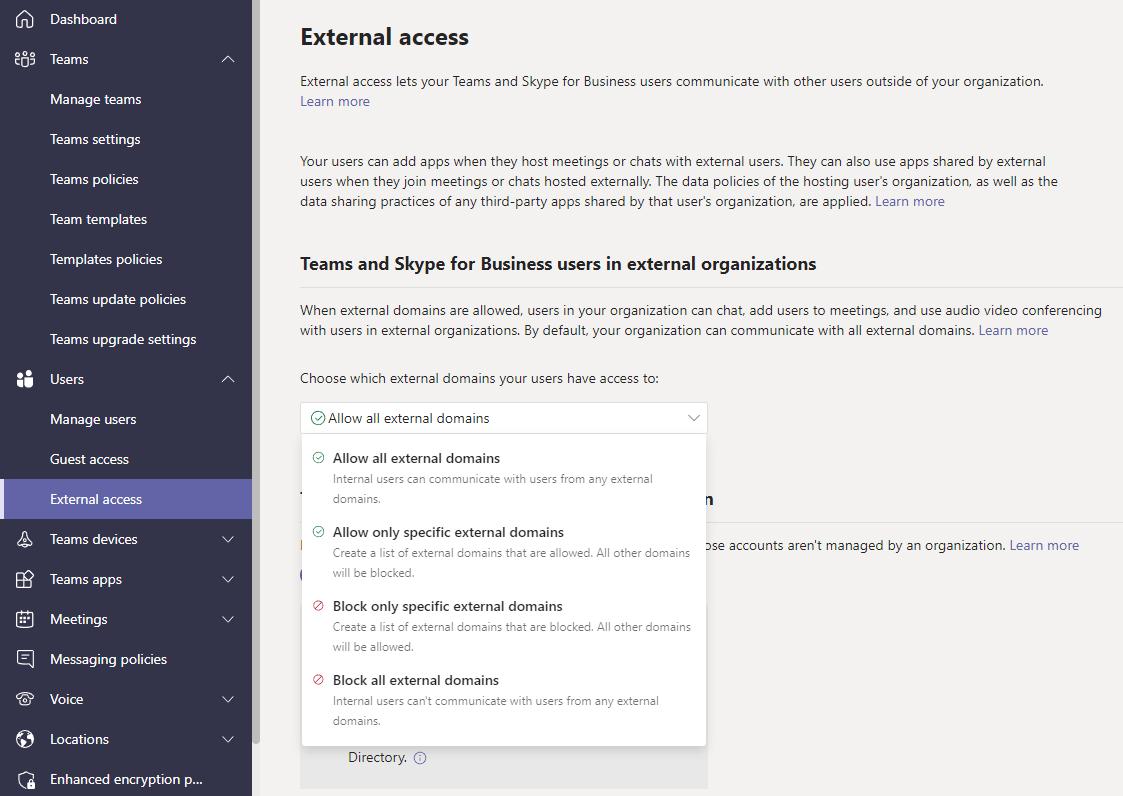Click the Users people icon
This screenshot has height=796, width=1123.
click(x=24, y=379)
